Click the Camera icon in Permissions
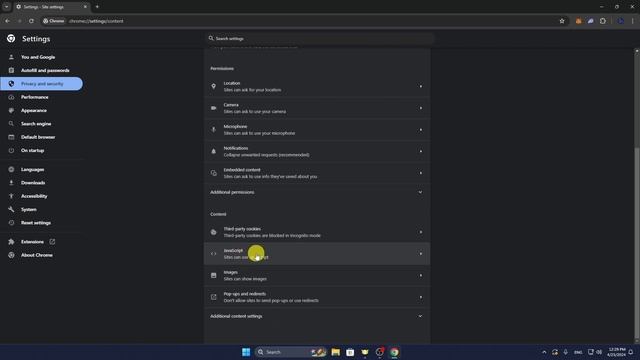 click(x=213, y=108)
